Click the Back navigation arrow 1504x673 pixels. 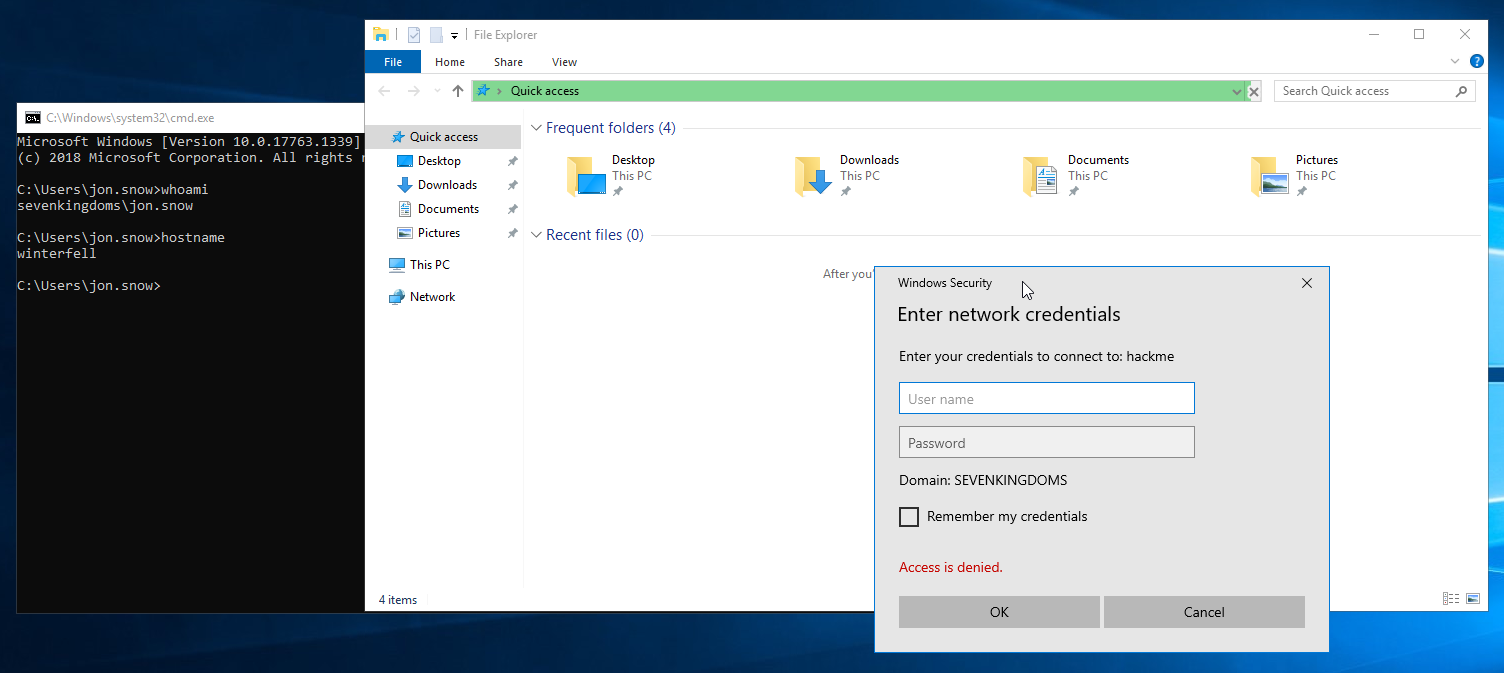(x=385, y=91)
